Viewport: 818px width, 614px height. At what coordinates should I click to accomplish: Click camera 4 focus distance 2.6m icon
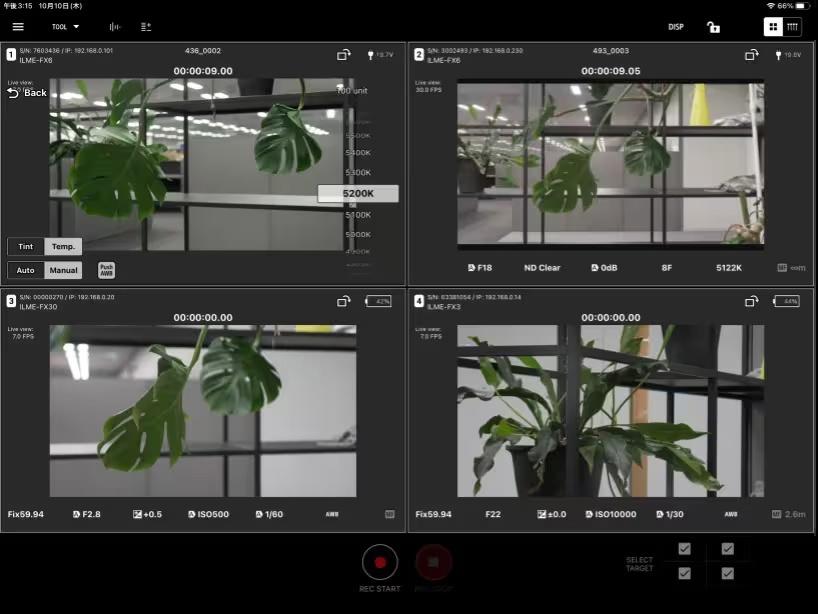click(788, 514)
